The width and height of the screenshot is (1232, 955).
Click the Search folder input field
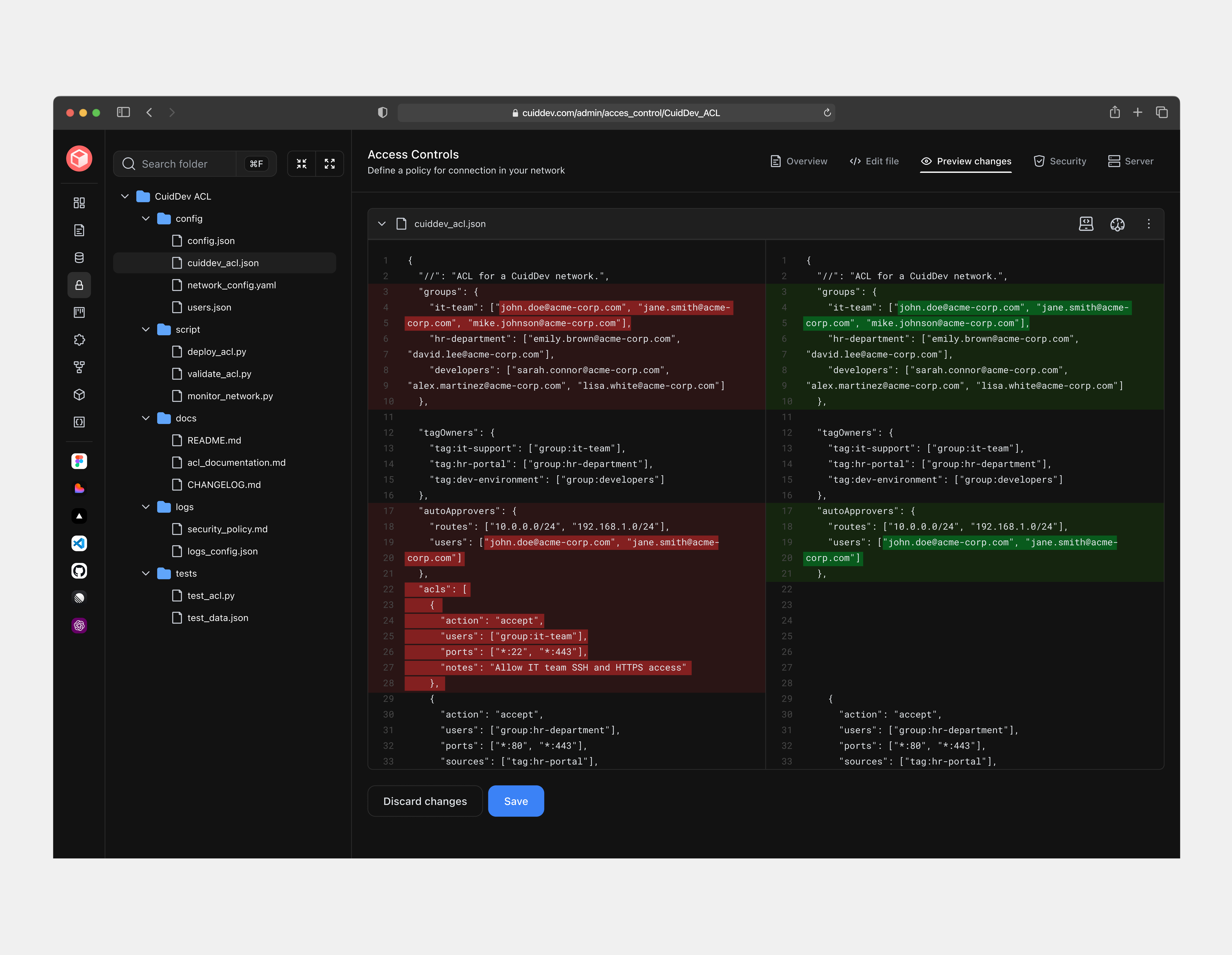tap(195, 164)
